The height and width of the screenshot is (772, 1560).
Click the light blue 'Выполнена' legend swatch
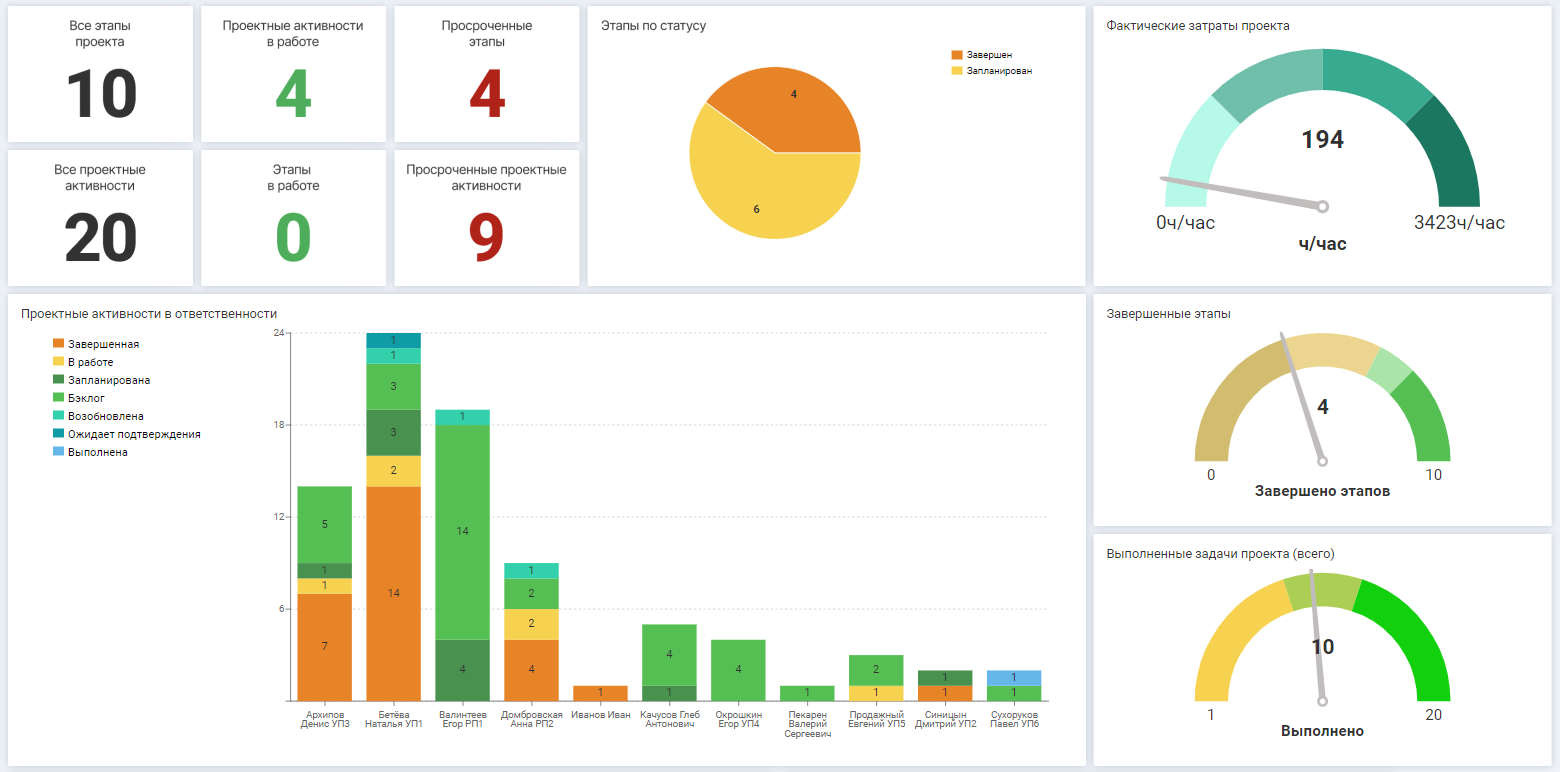tap(58, 452)
